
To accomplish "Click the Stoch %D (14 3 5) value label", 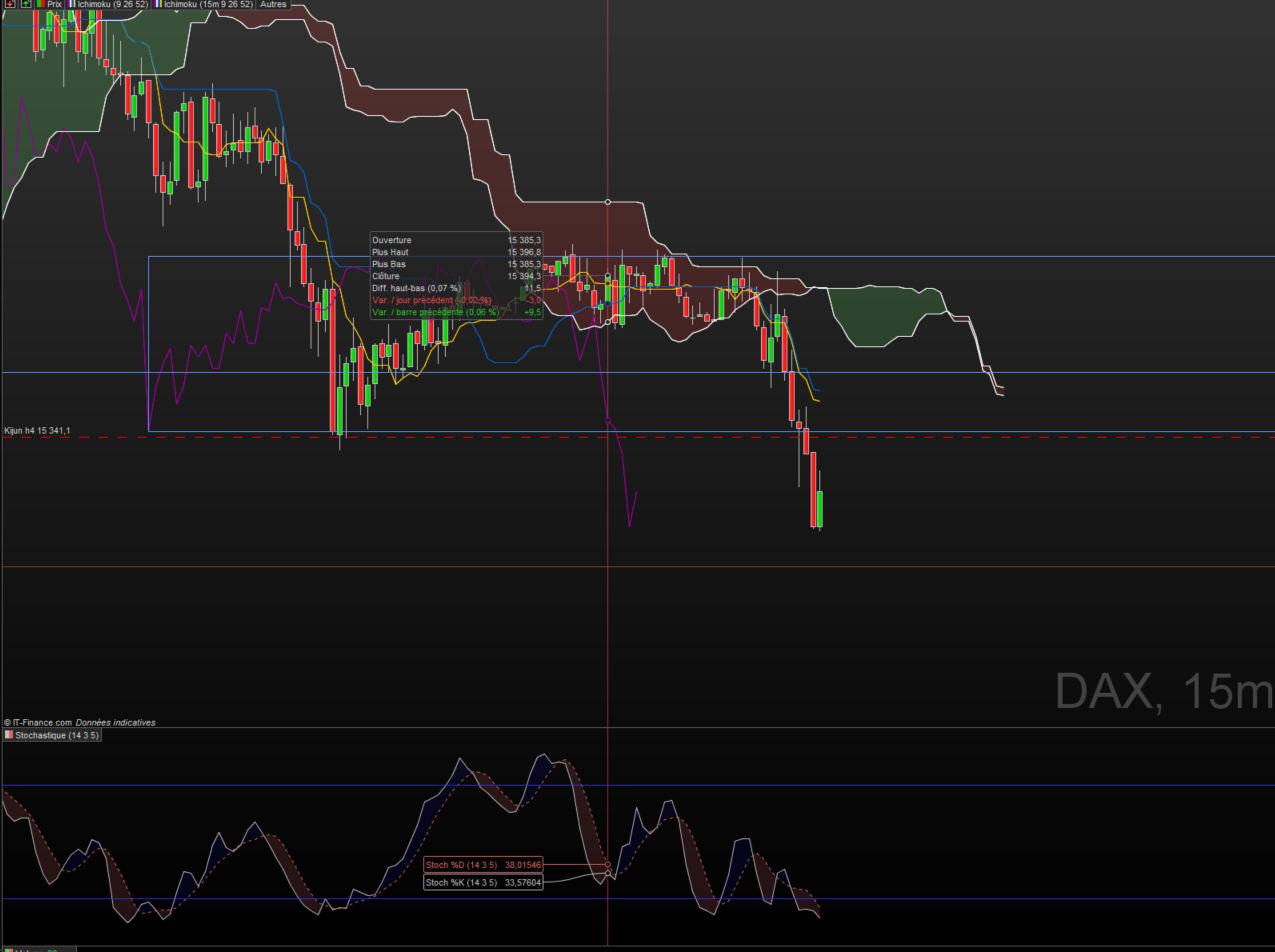I will pyautogui.click(x=483, y=865).
